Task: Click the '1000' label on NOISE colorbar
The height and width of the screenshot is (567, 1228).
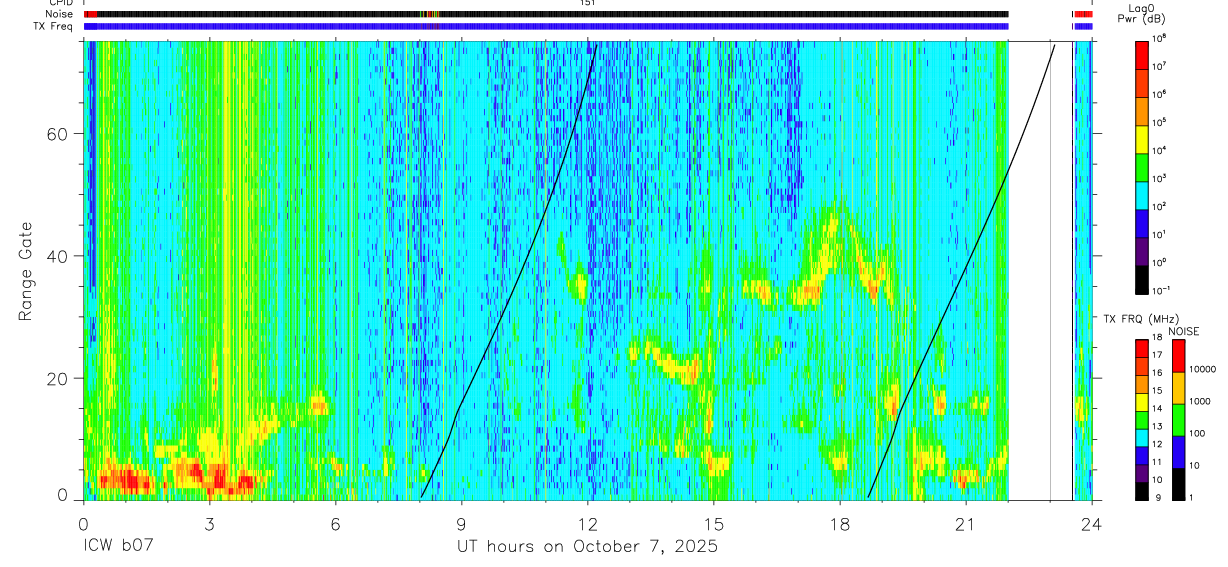Action: point(1201,401)
